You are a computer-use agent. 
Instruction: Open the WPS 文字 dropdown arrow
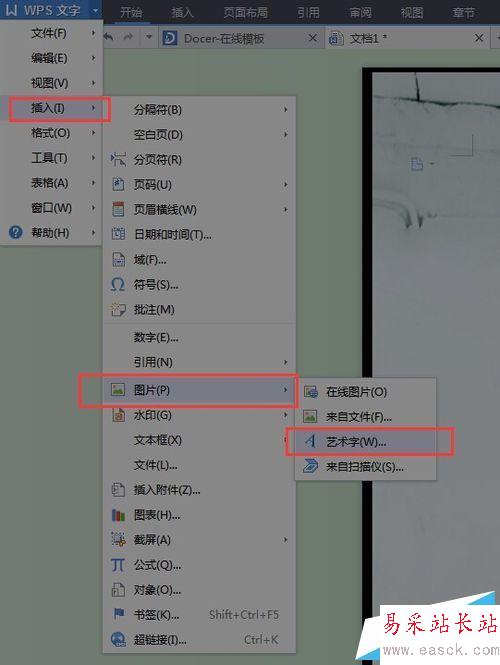coord(95,10)
